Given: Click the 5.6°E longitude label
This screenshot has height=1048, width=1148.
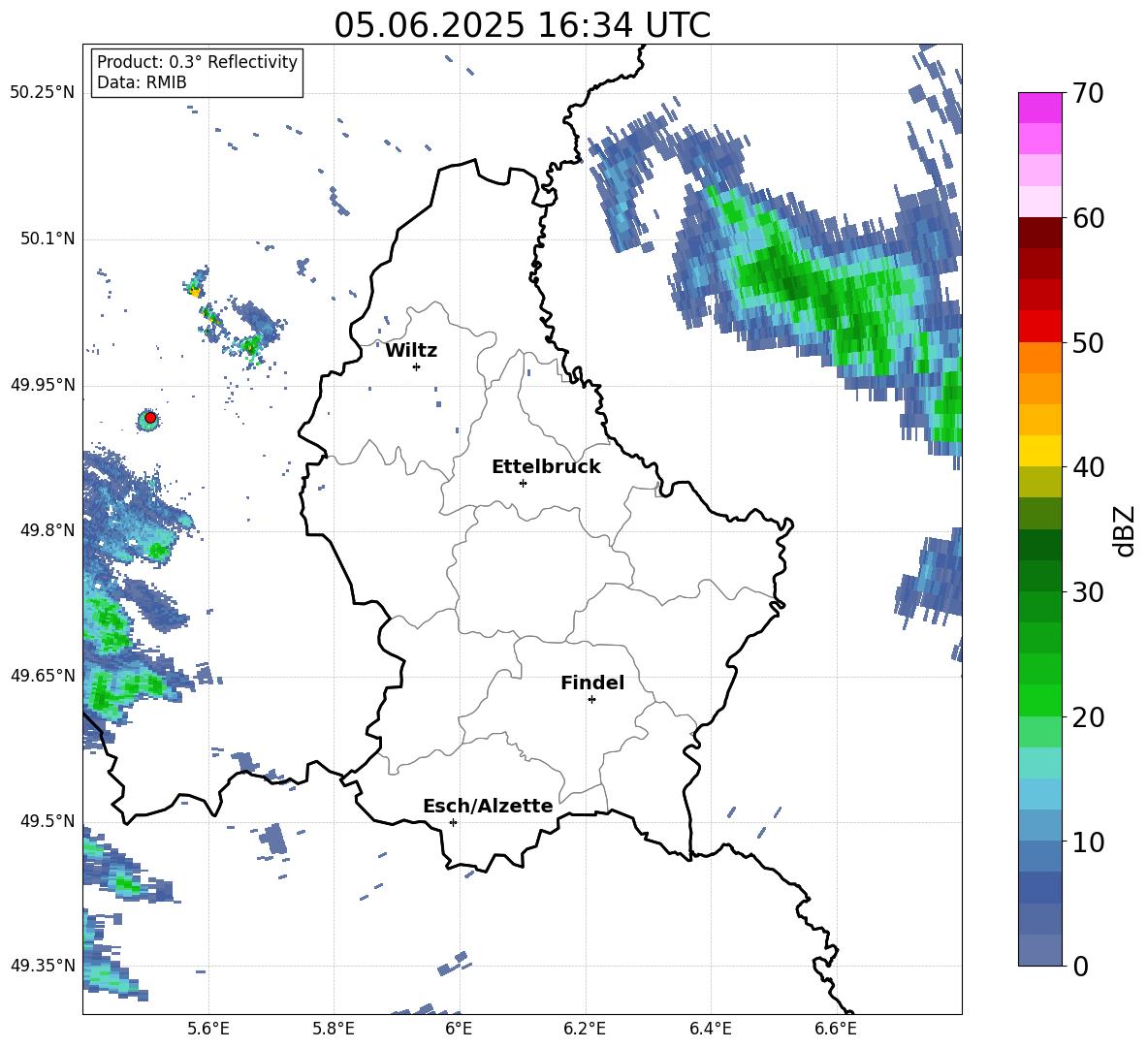Looking at the screenshot, I should point(208,1029).
